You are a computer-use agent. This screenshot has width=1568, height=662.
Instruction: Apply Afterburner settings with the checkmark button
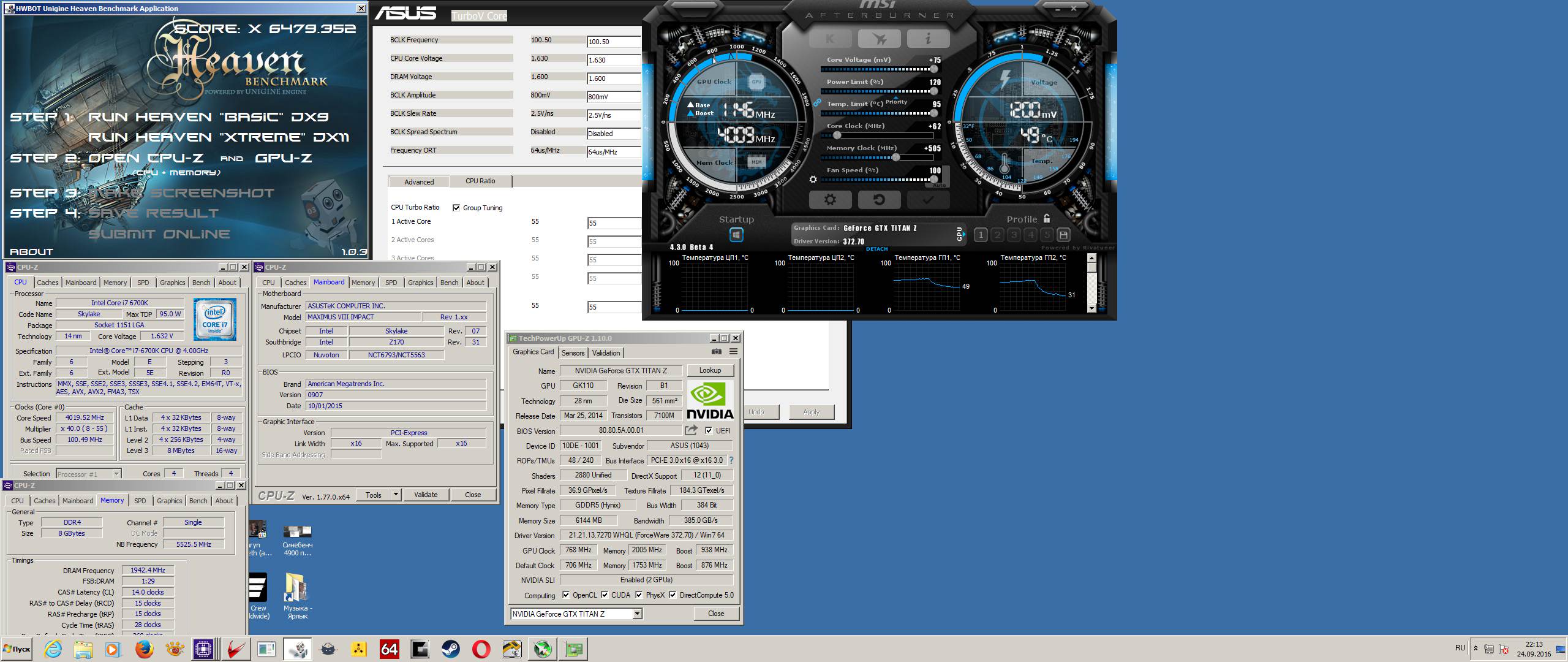[928, 199]
